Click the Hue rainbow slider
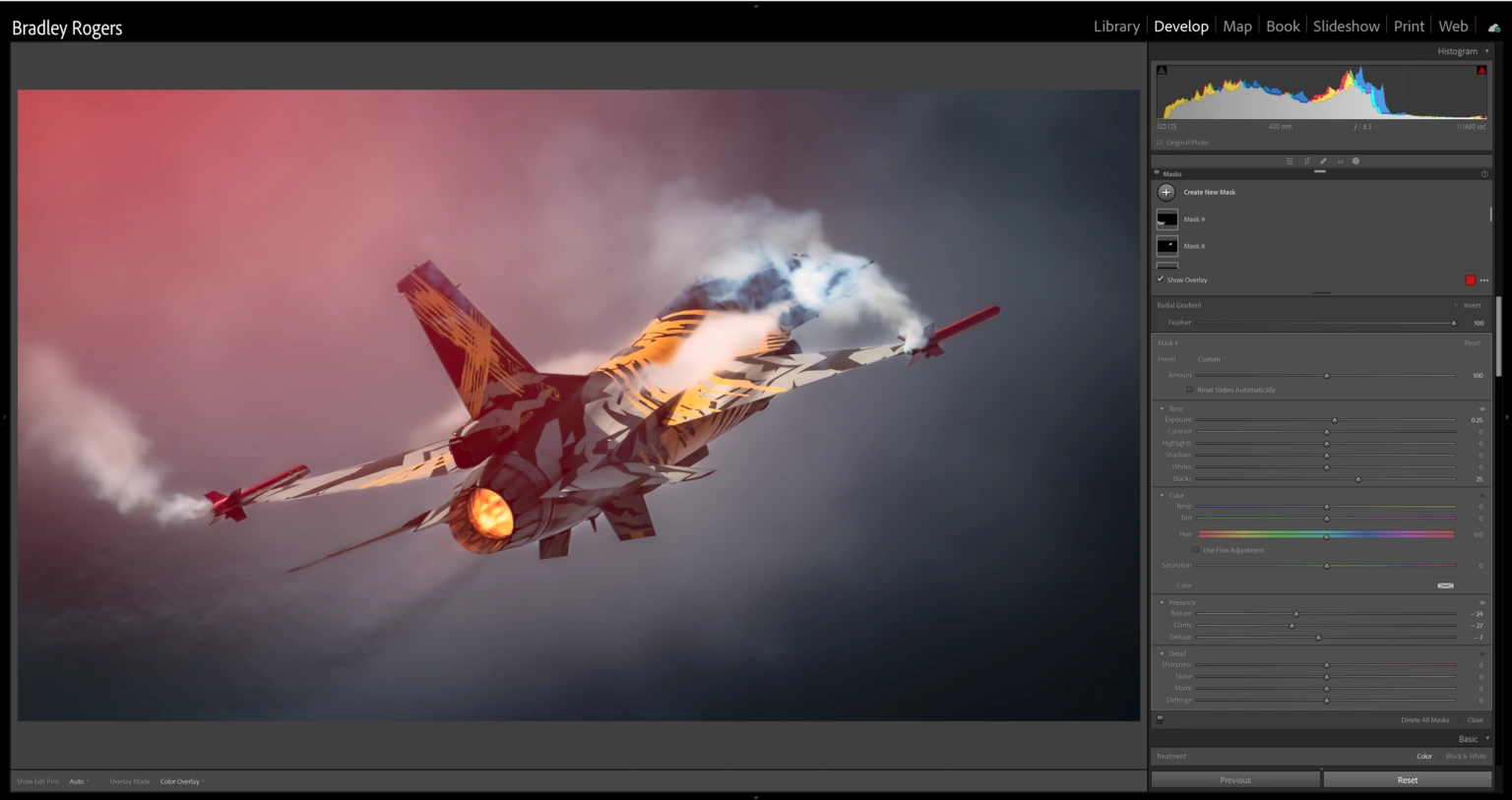This screenshot has width=1512, height=800. click(x=1326, y=534)
